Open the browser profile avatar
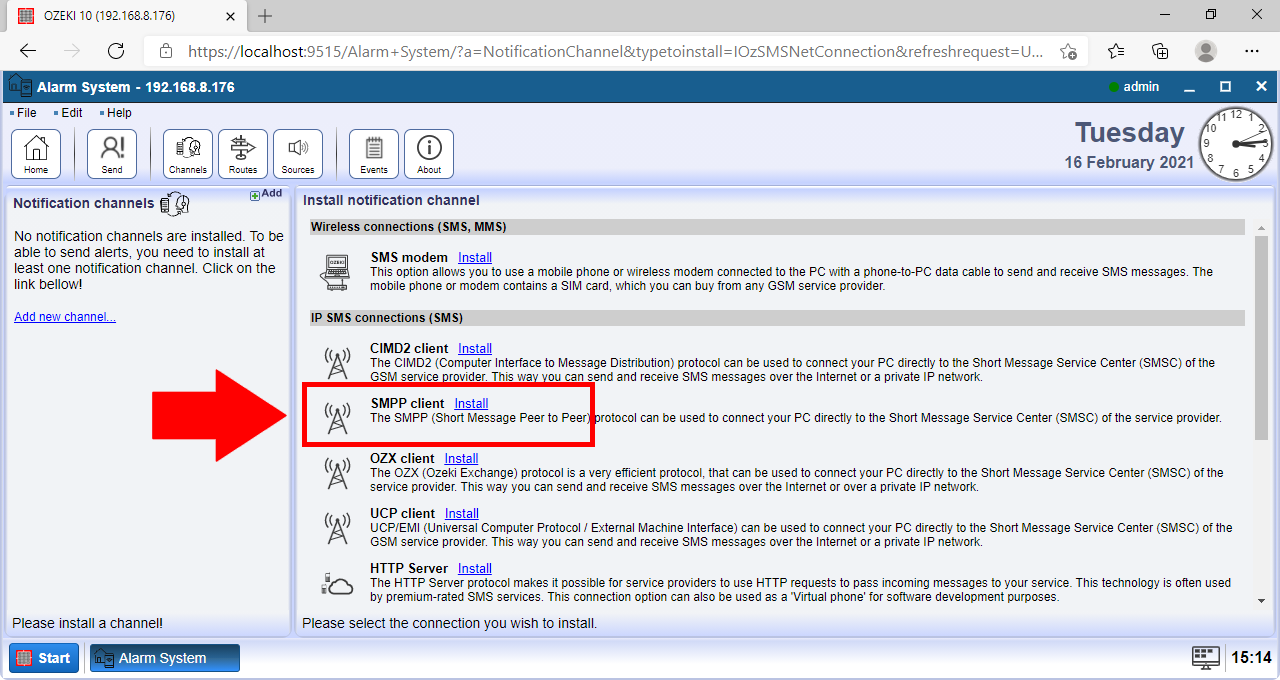 coord(1206,51)
